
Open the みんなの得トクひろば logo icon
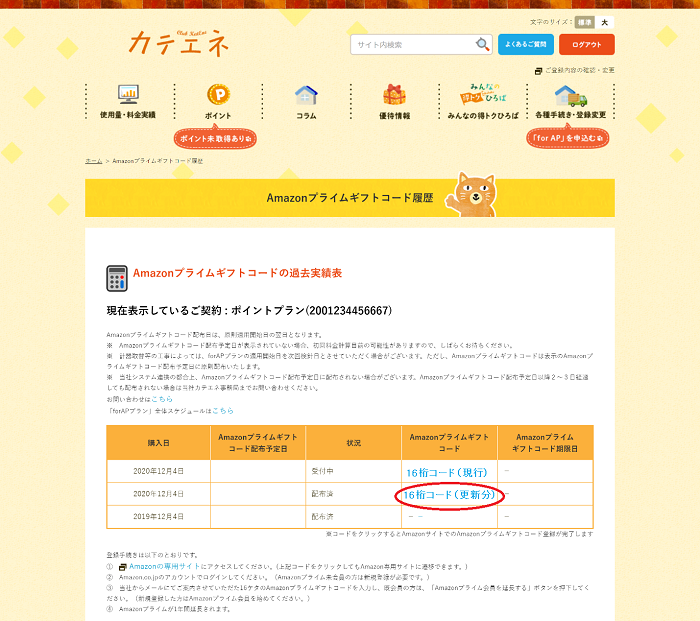[x=483, y=94]
